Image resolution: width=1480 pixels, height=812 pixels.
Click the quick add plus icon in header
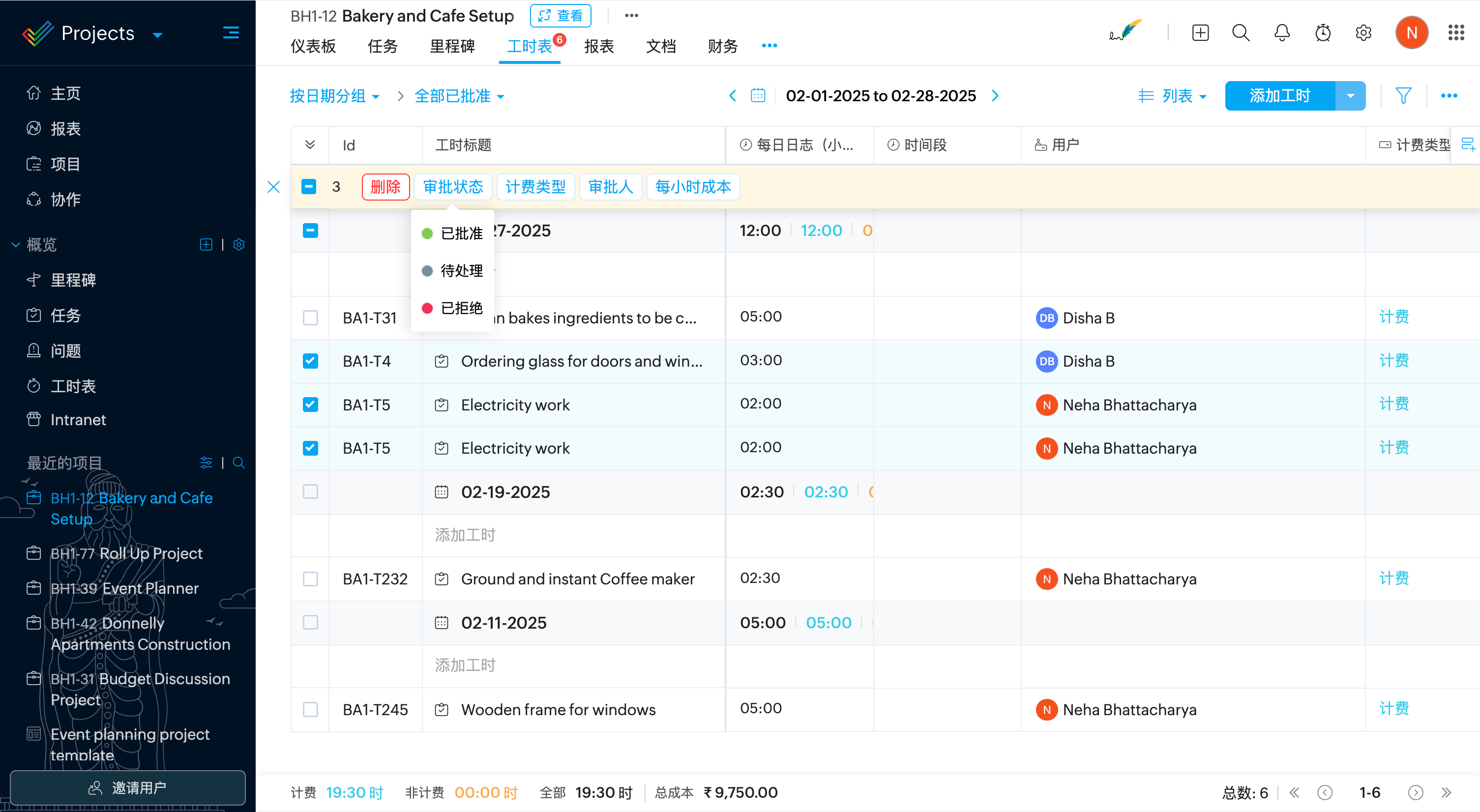[x=1200, y=33]
